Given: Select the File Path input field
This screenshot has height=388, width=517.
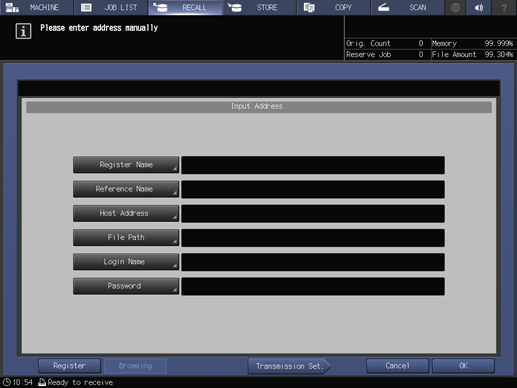Looking at the screenshot, I should pyautogui.click(x=313, y=238).
